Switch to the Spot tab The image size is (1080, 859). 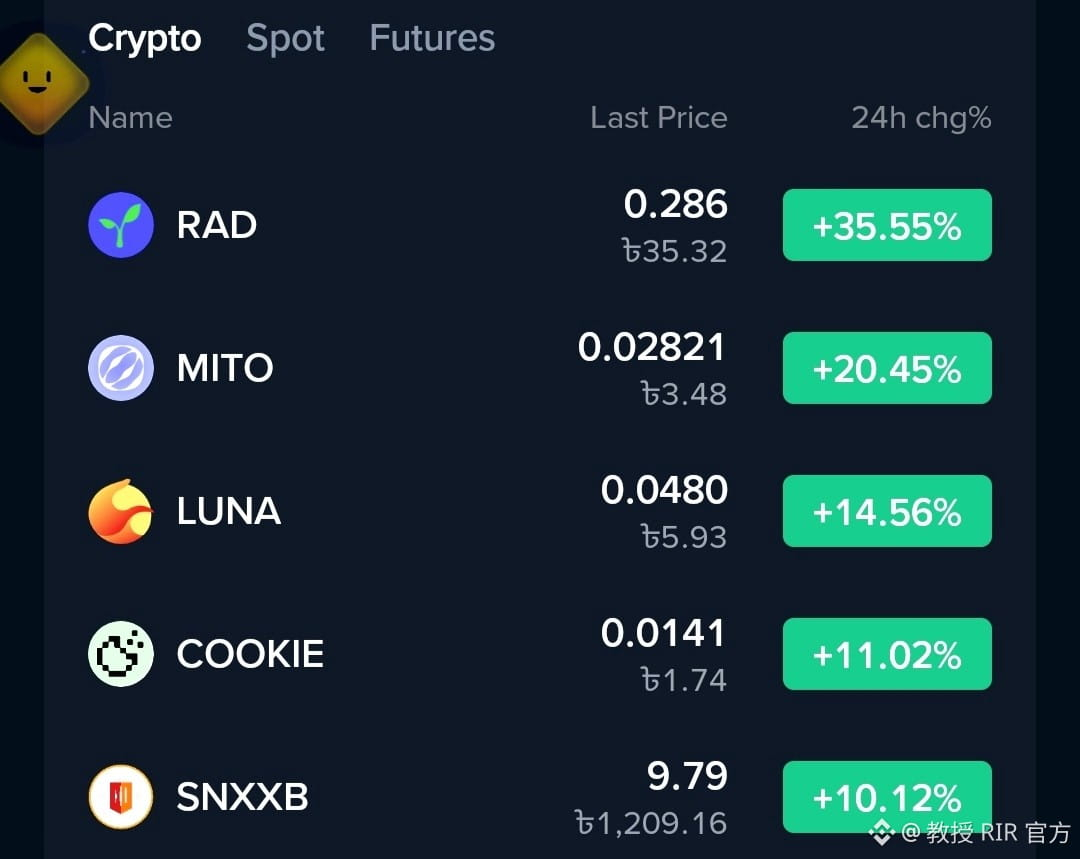(x=285, y=38)
